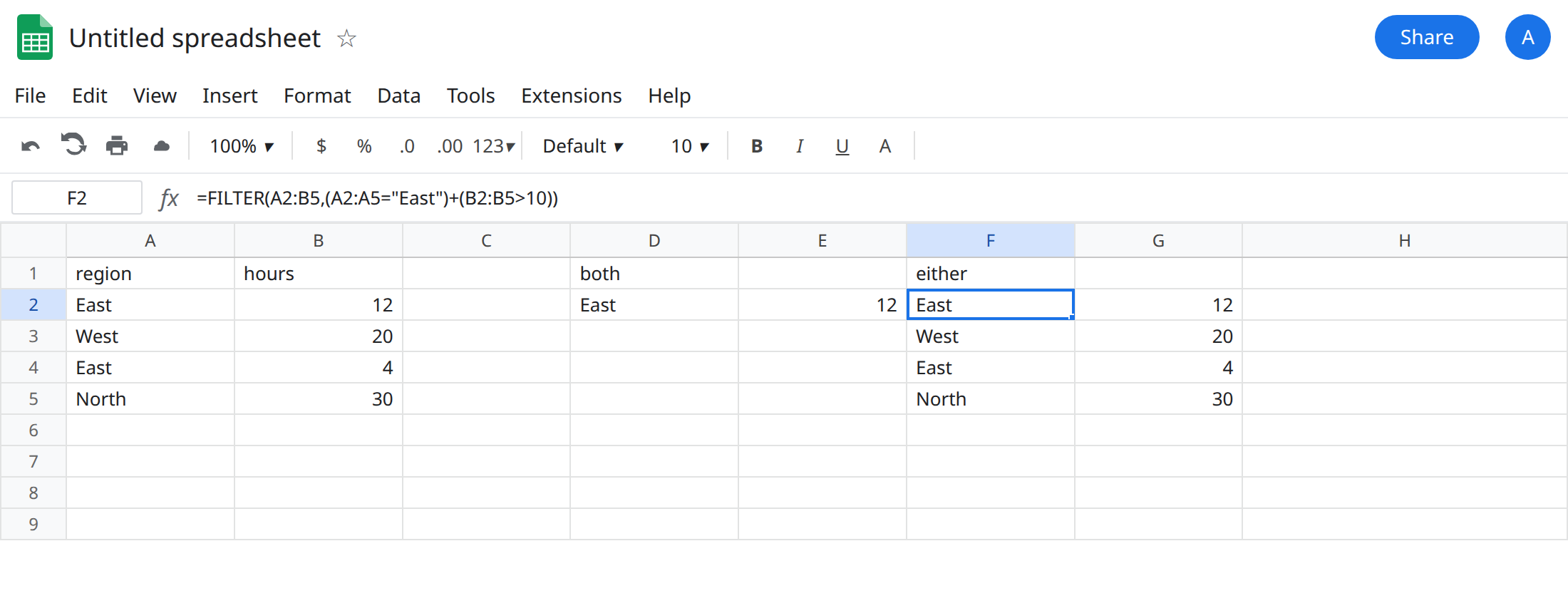The height and width of the screenshot is (613, 1568).
Task: Select cell A3 'West'
Action: click(150, 336)
